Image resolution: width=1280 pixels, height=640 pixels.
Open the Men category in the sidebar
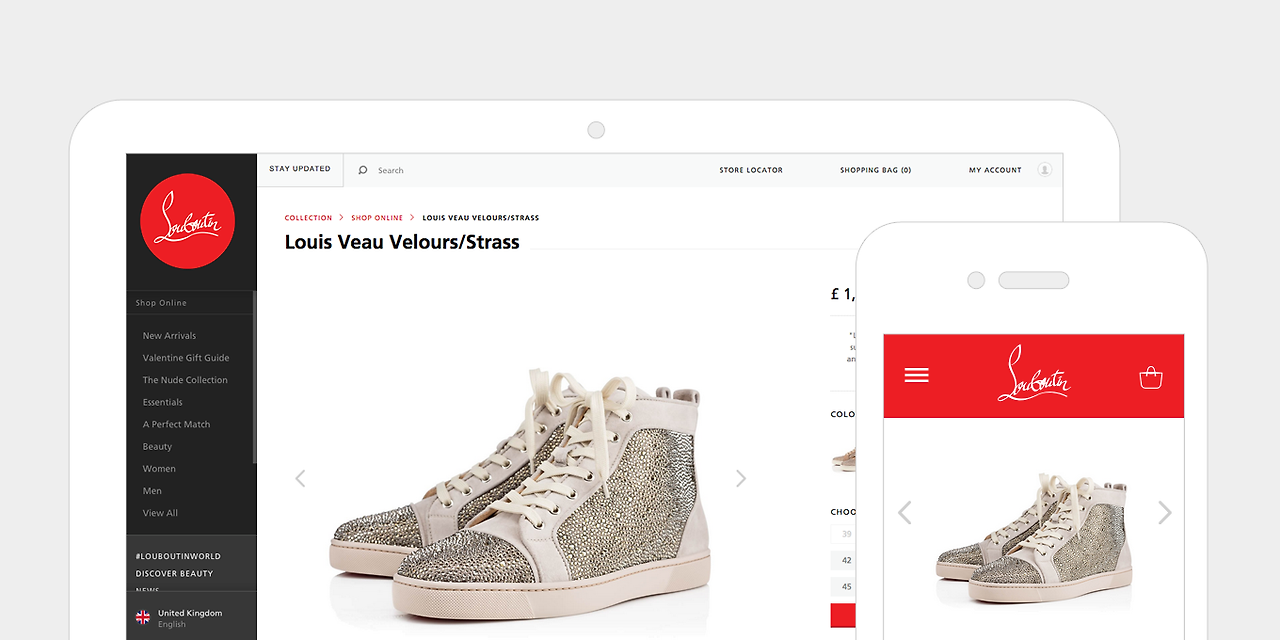click(152, 490)
